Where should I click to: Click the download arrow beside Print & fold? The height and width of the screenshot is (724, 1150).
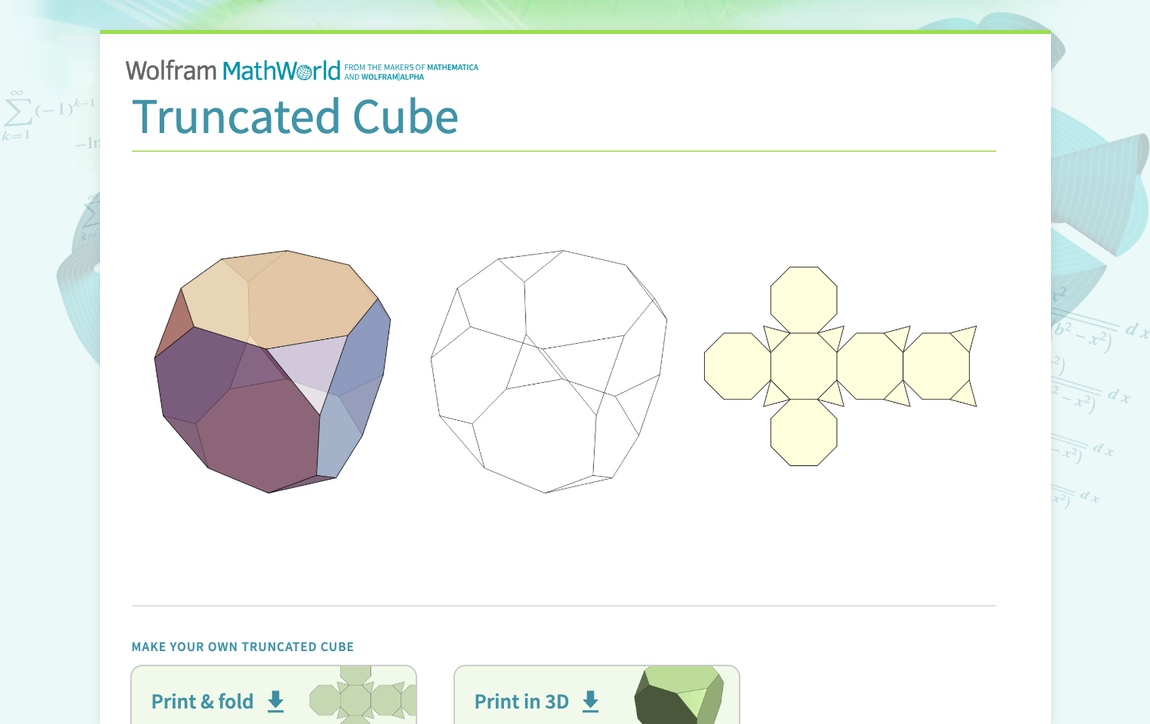pos(274,703)
